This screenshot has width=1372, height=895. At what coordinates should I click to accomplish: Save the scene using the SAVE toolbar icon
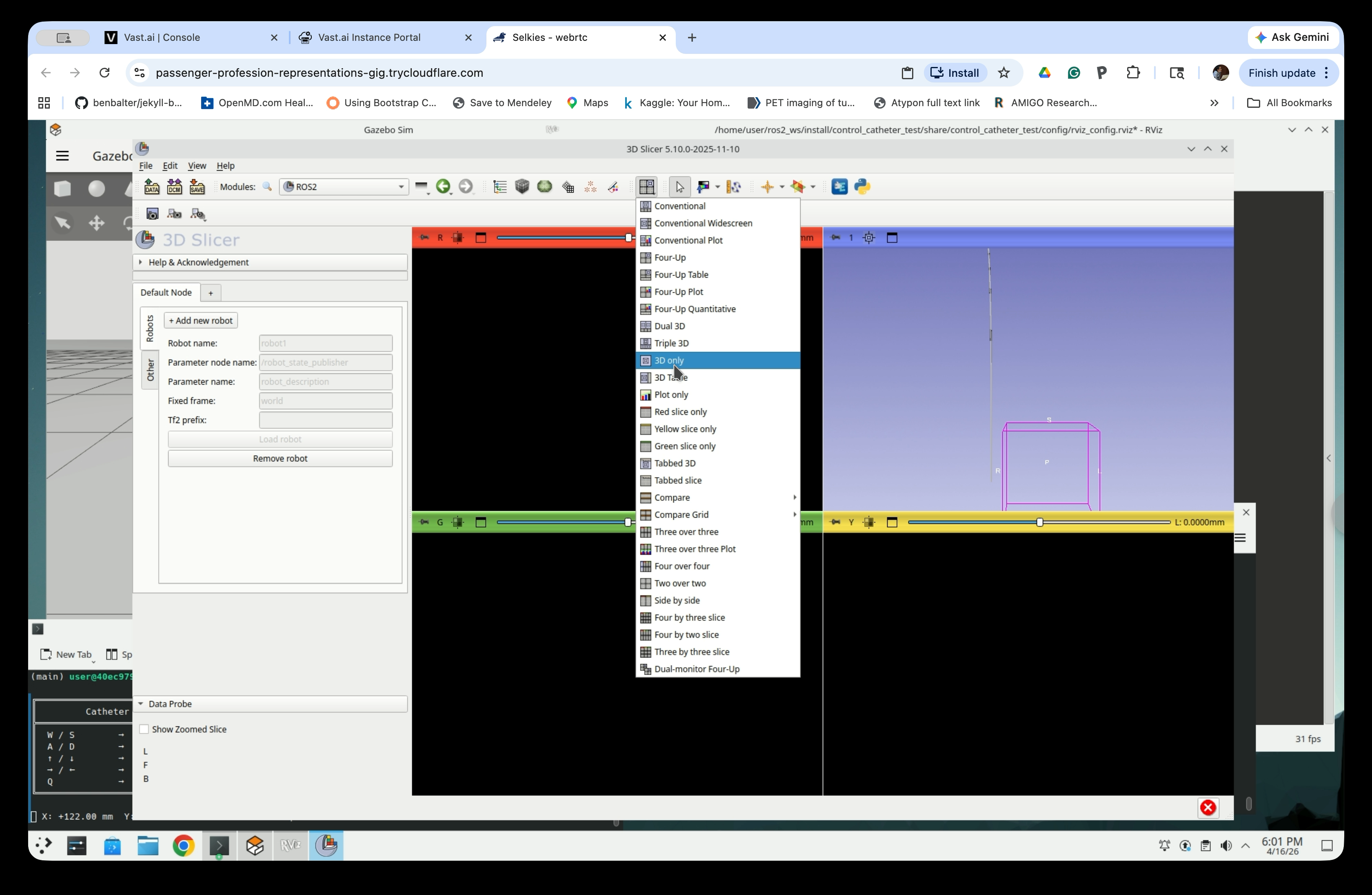coord(198,187)
